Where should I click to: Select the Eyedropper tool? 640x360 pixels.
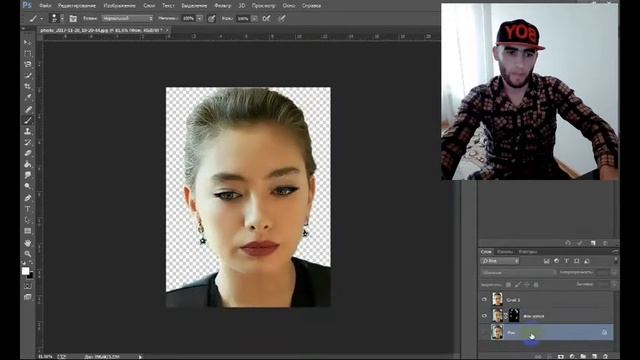28,98
